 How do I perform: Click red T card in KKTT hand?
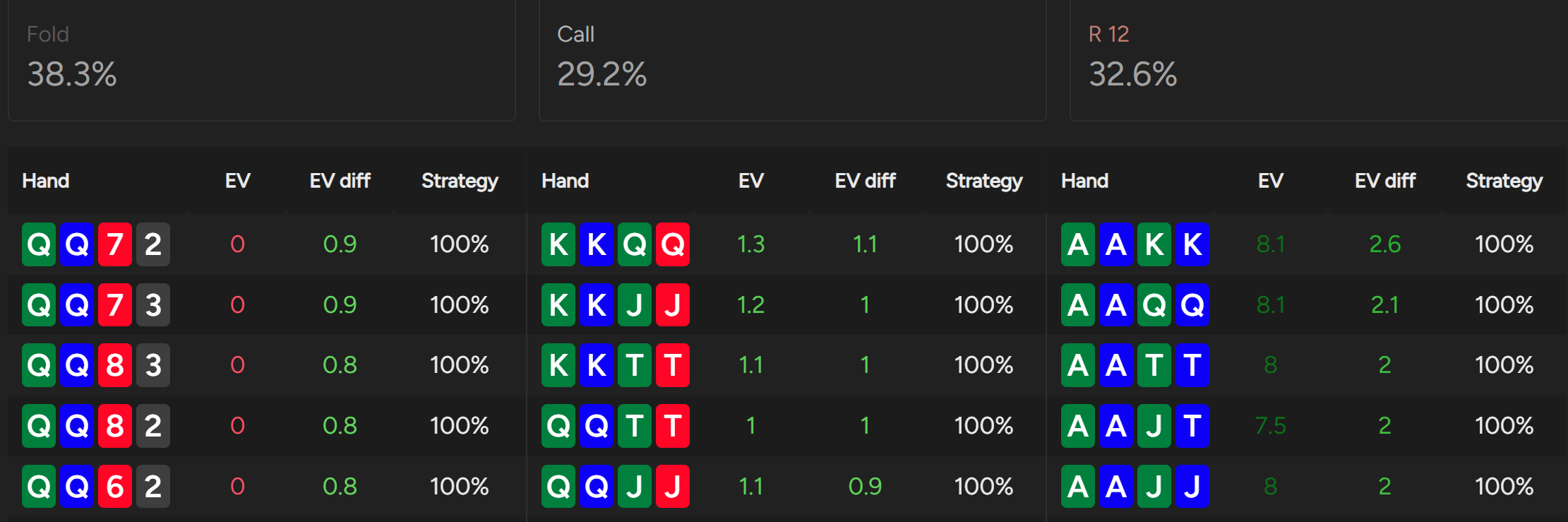673,365
